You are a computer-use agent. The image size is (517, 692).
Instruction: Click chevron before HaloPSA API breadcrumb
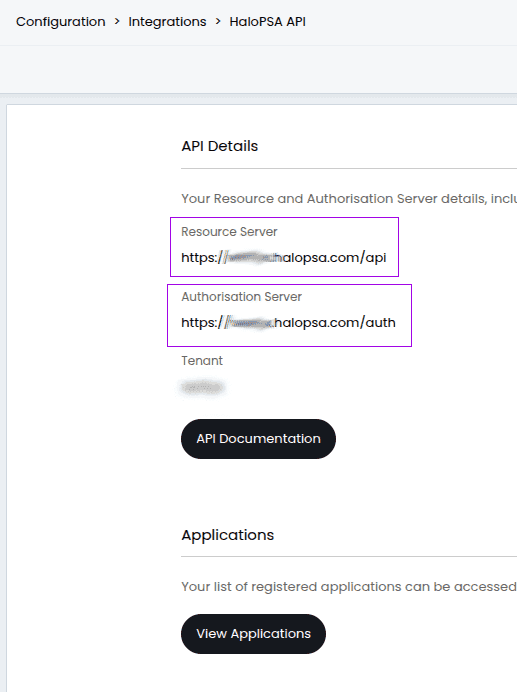tap(218, 21)
